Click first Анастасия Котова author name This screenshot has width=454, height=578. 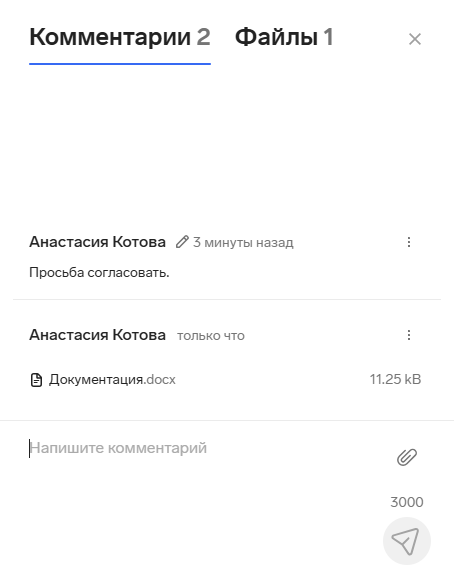click(x=97, y=242)
